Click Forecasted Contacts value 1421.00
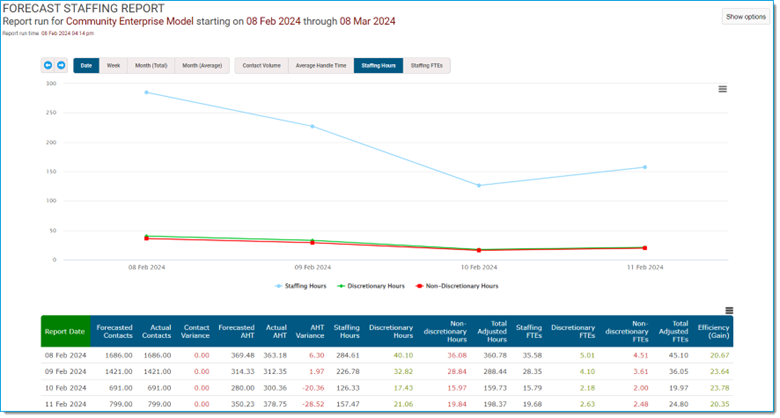The height and width of the screenshot is (418, 780). point(118,372)
